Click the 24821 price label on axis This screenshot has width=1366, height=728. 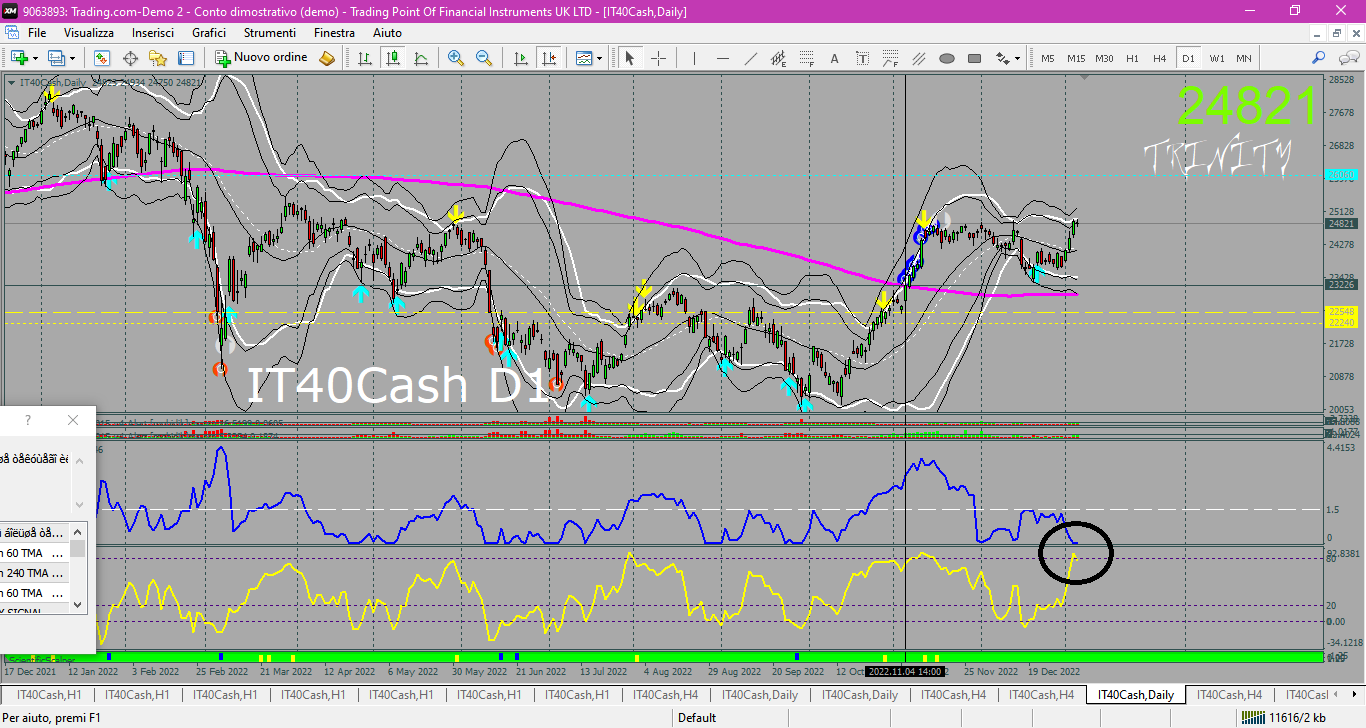pyautogui.click(x=1341, y=223)
